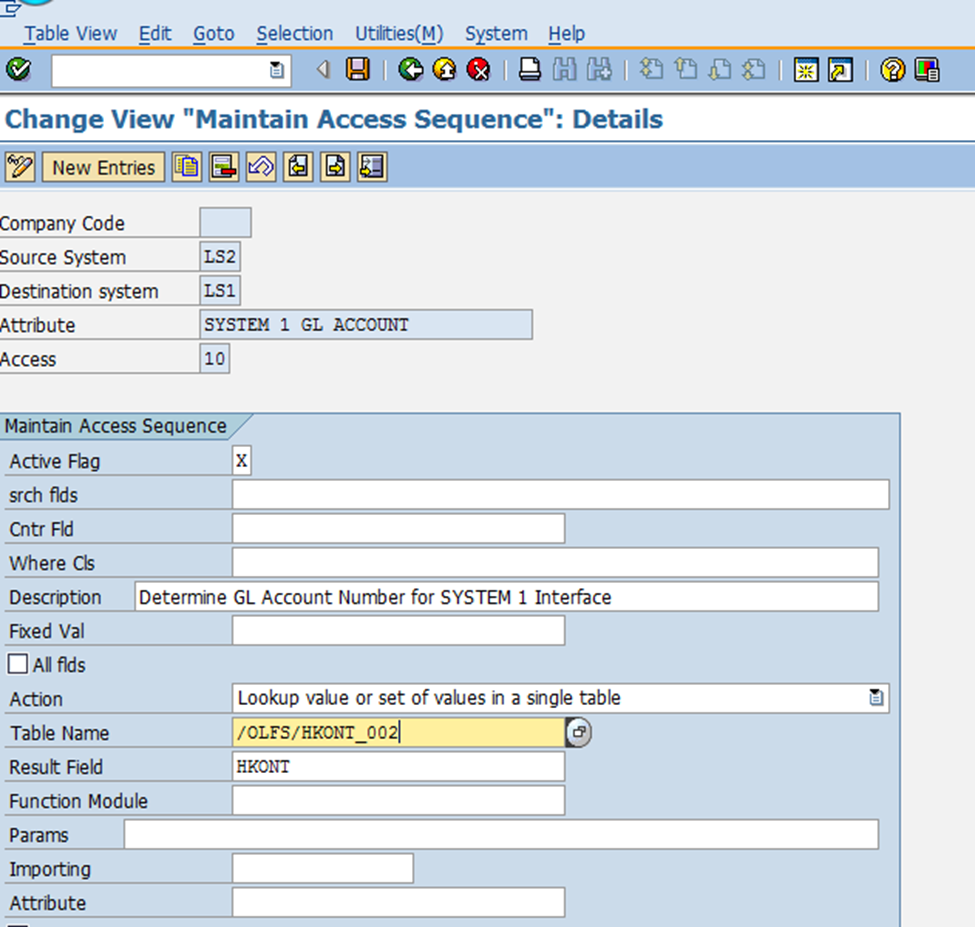The width and height of the screenshot is (975, 927).
Task: Save the current access sequence
Action: pyautogui.click(x=358, y=69)
